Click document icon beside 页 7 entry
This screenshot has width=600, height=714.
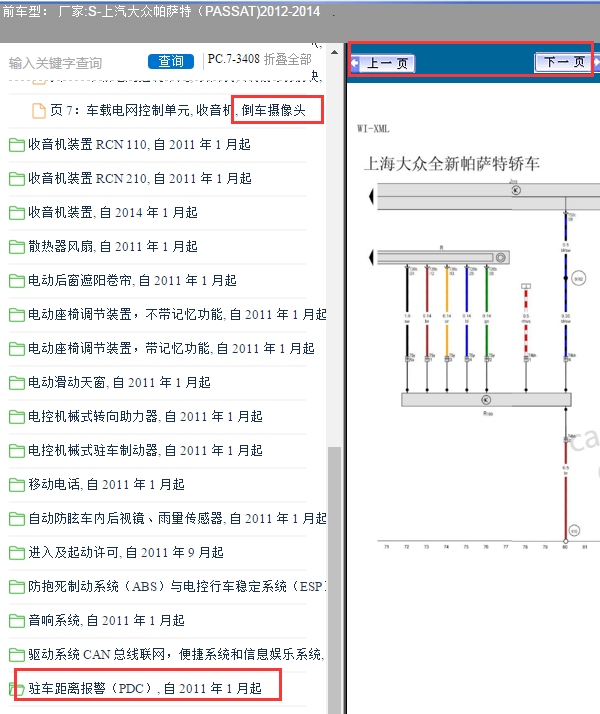39,110
